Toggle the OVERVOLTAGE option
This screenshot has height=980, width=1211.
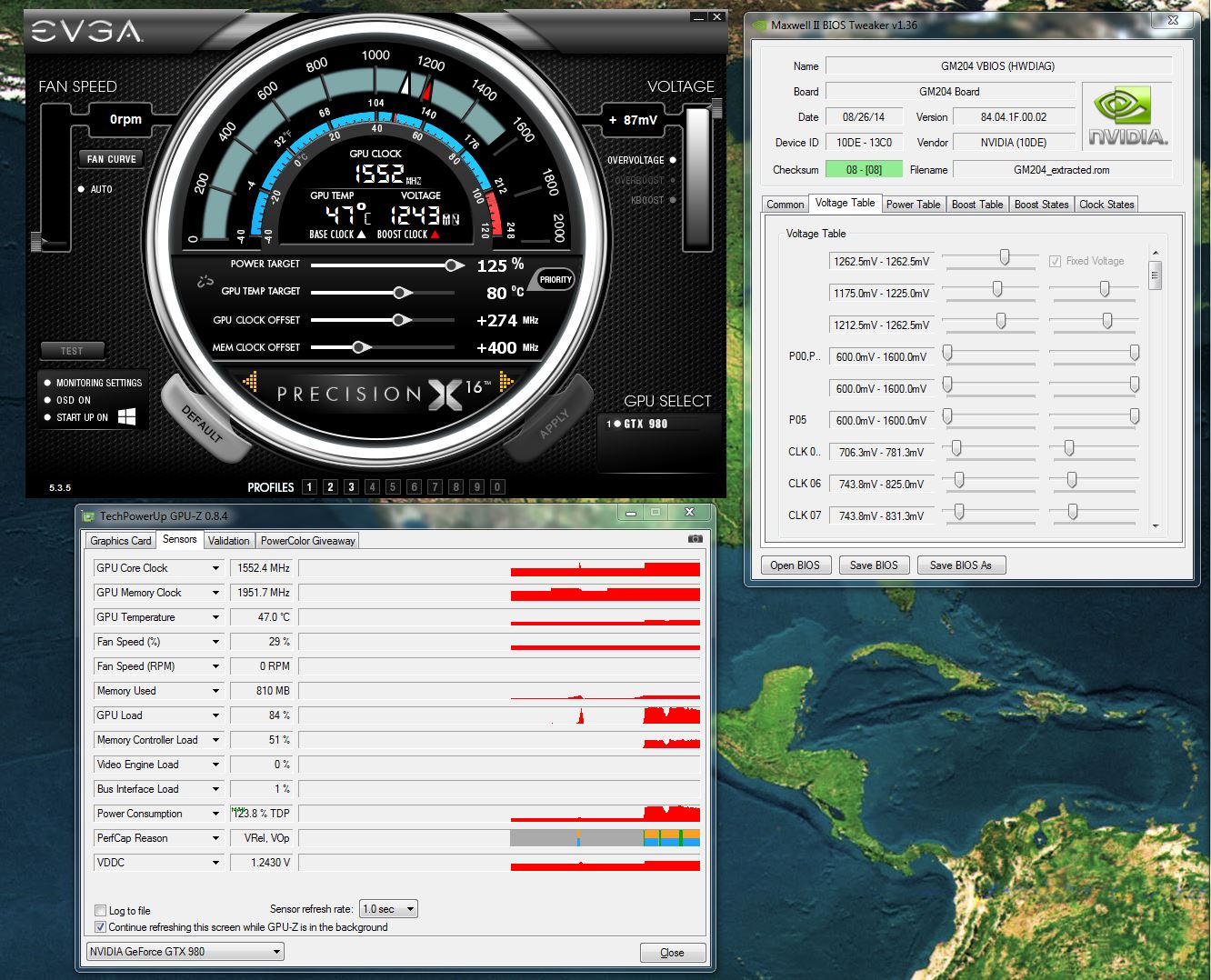[x=673, y=160]
